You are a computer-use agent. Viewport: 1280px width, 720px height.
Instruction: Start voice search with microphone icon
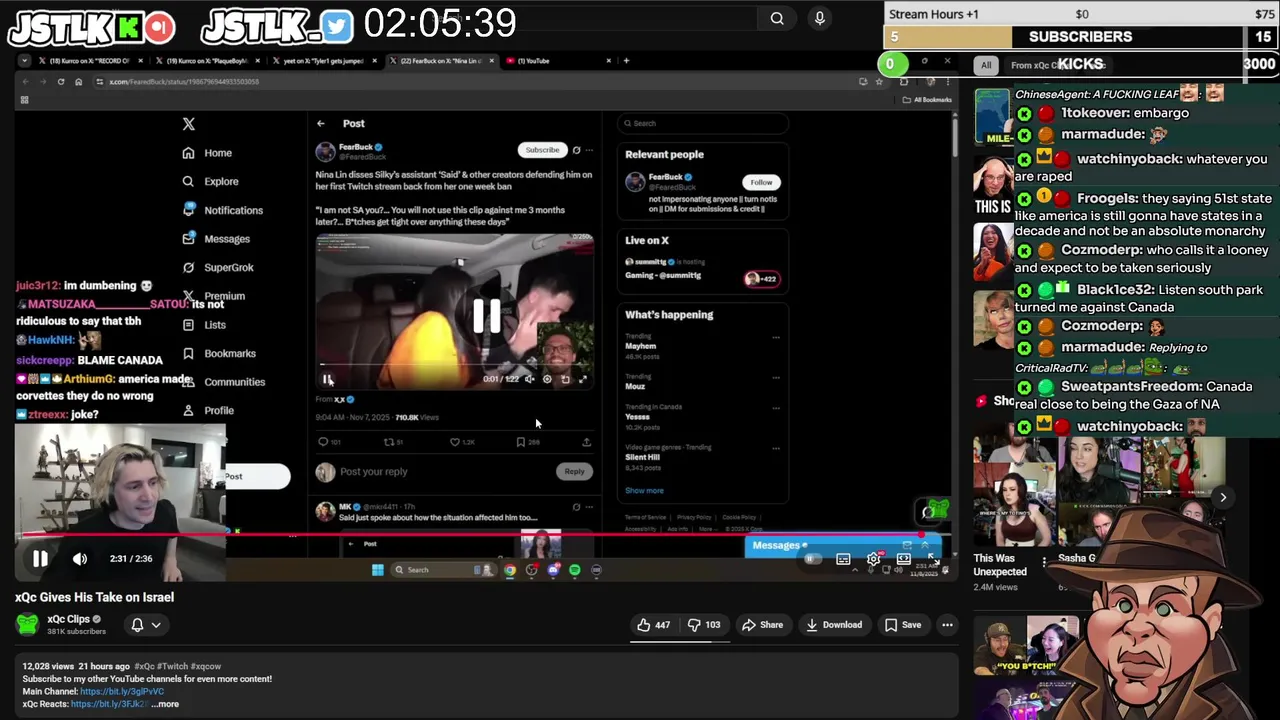pyautogui.click(x=820, y=18)
